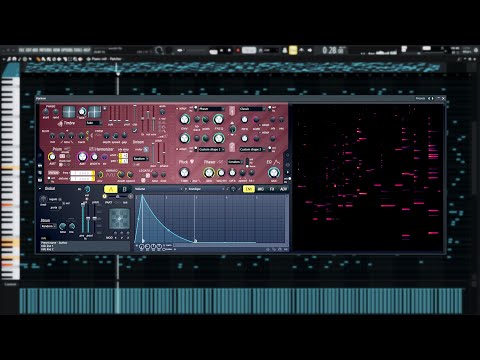Click the Blur harm knob

(81, 135)
